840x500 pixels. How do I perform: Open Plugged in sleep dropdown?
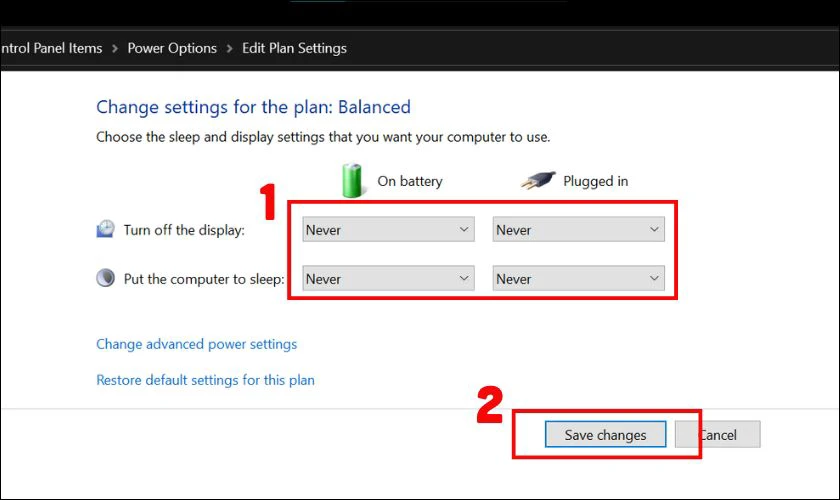pos(578,279)
